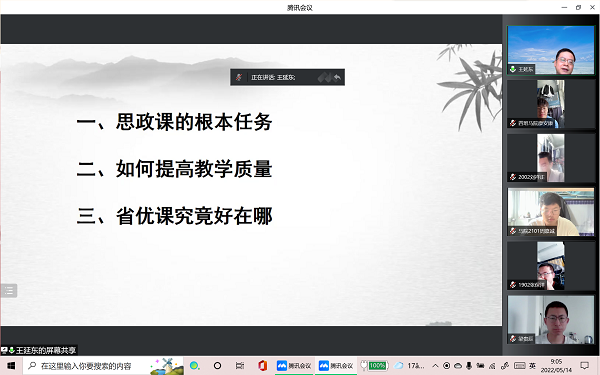Select the top speaker's video thumbnail
The height and width of the screenshot is (375, 600).
(551, 50)
